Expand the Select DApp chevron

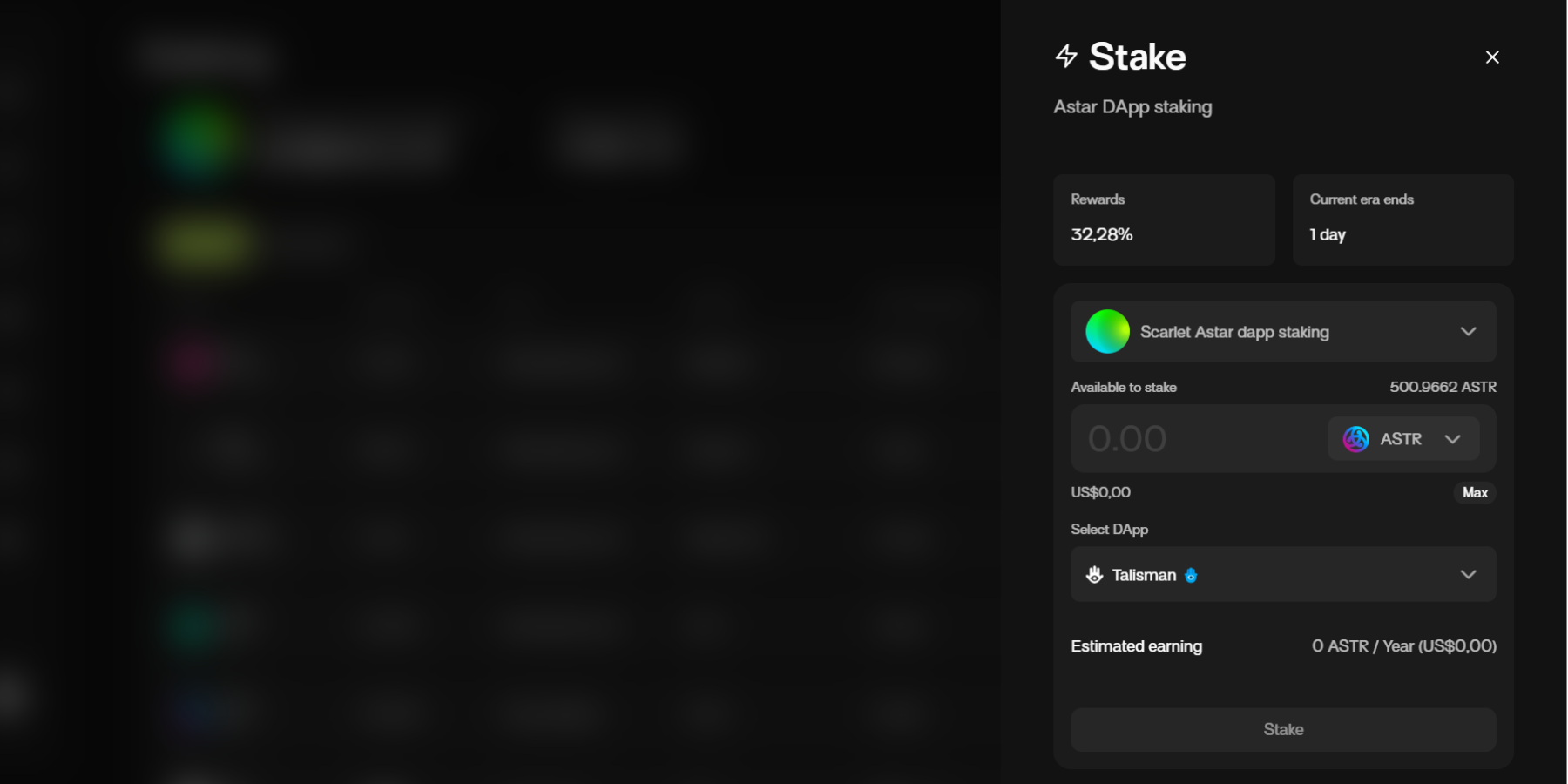[1468, 575]
